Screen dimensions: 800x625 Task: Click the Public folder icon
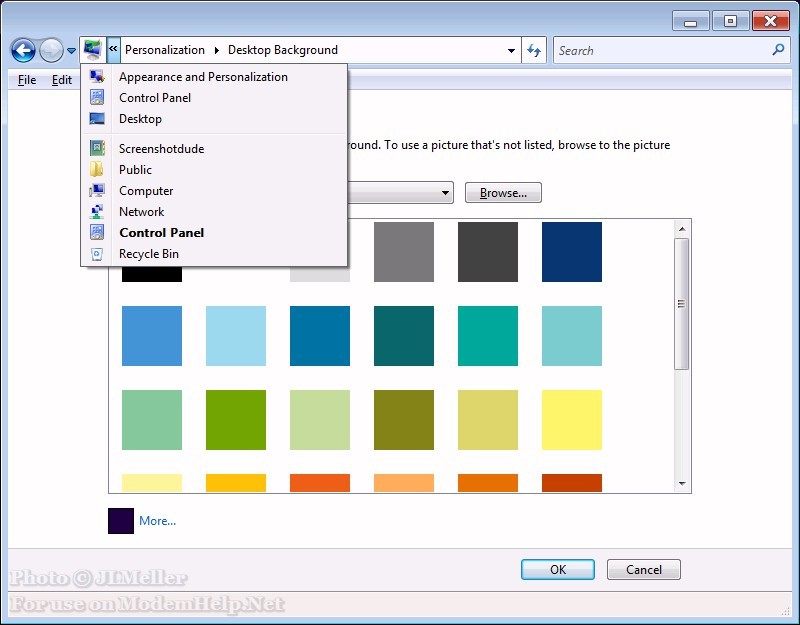(x=96, y=169)
